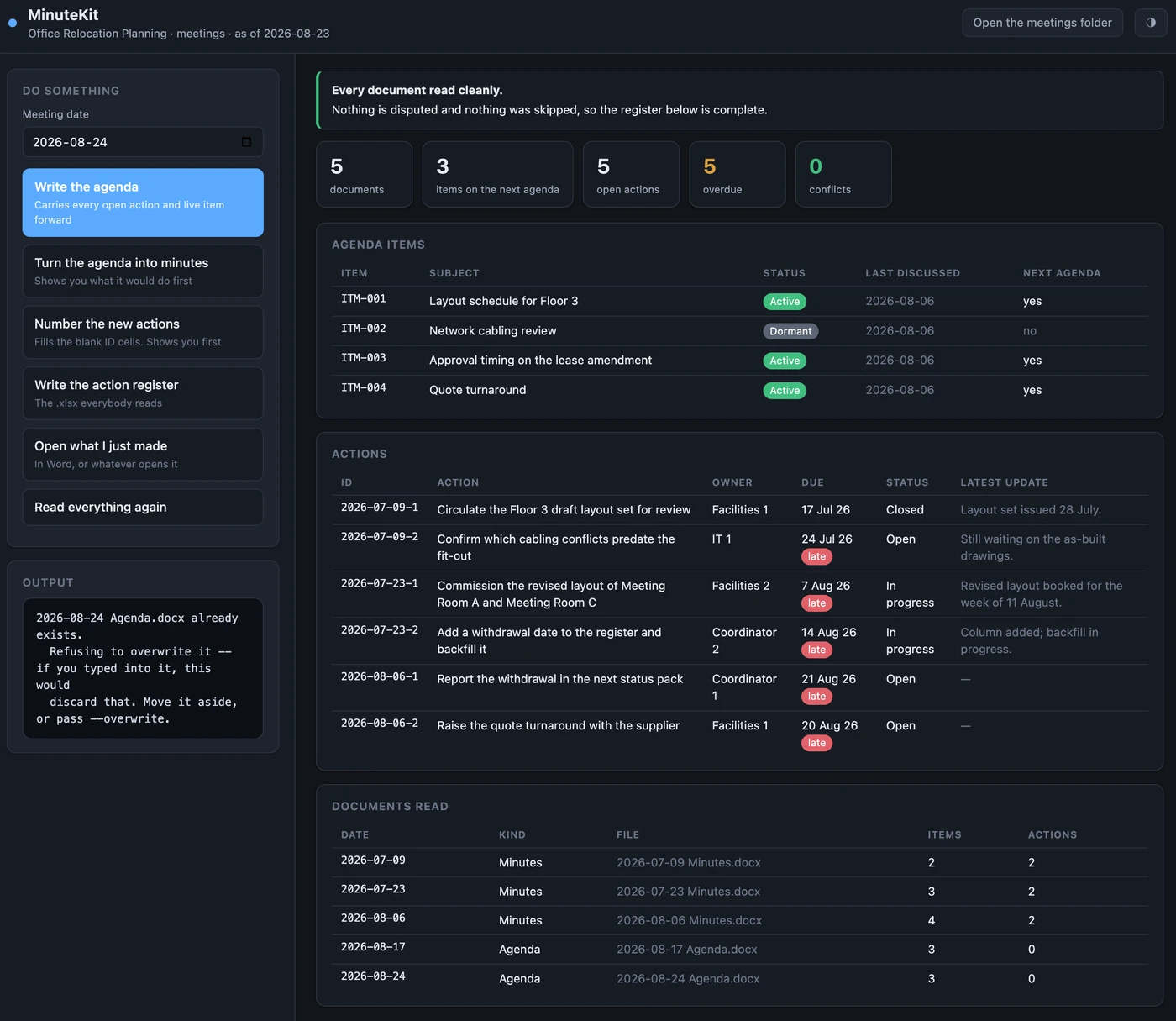Click action ID 2026-08-06-2
Image resolution: width=1176 pixels, height=1021 pixels.
click(380, 724)
